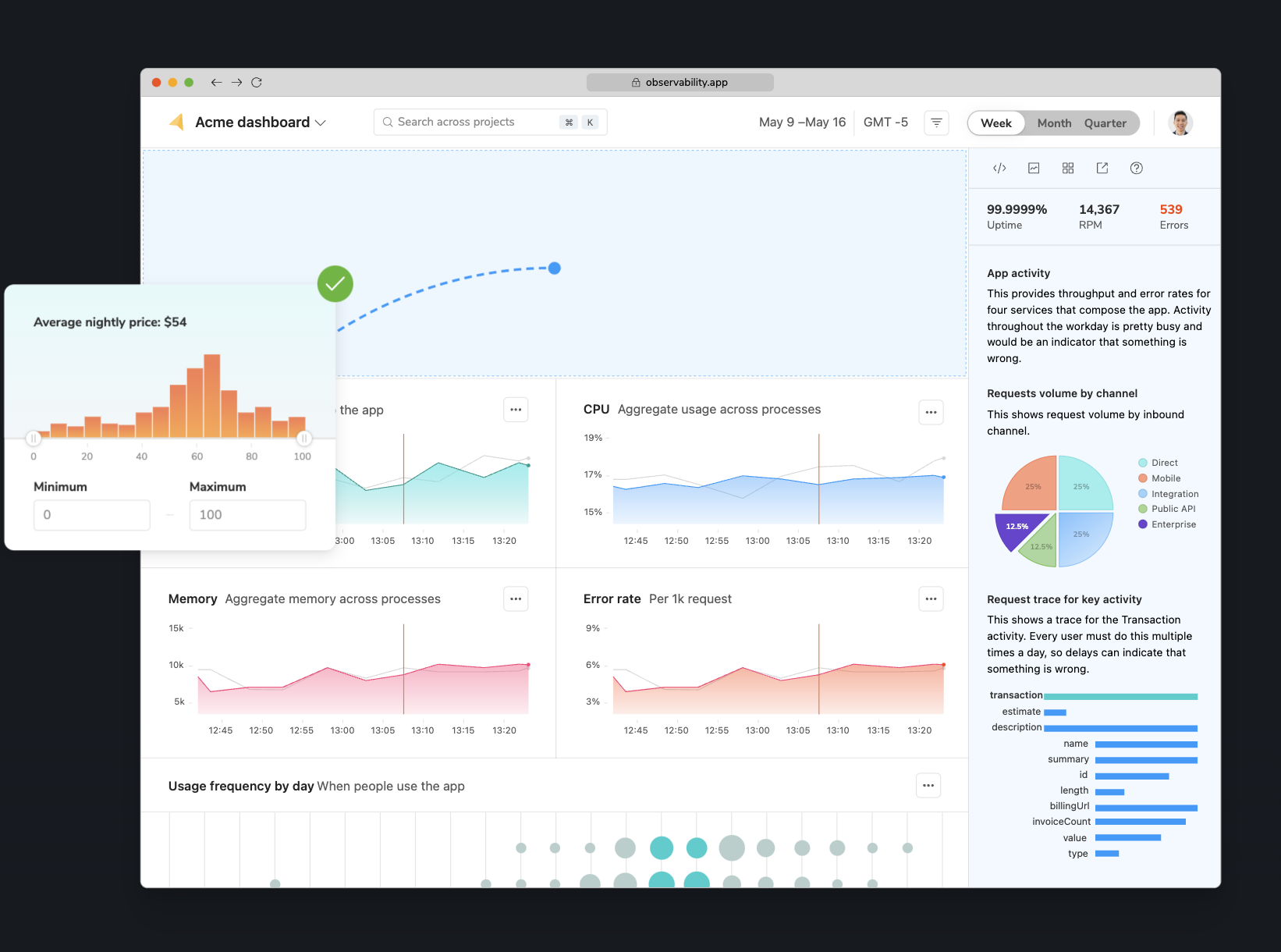Open the code embed icon in side panel
1281x952 pixels.
pyautogui.click(x=999, y=168)
